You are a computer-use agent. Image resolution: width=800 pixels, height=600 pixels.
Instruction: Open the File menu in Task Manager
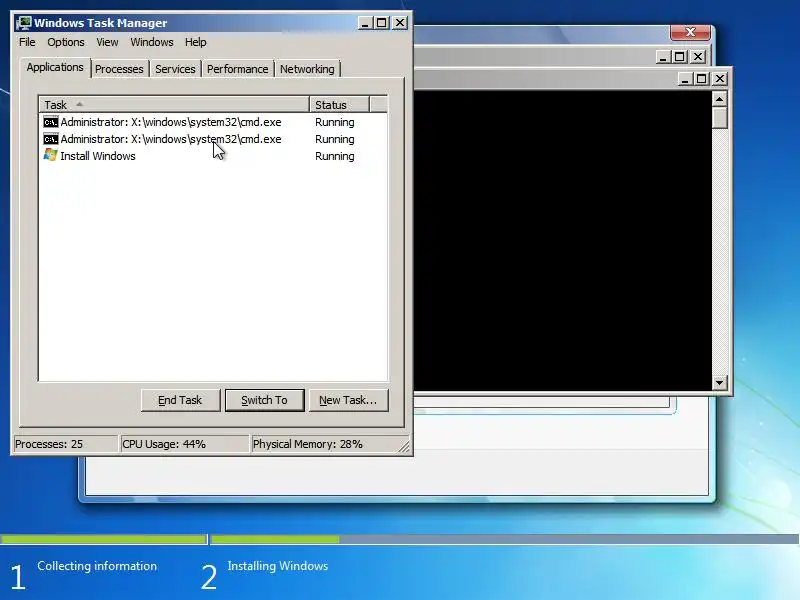click(27, 42)
